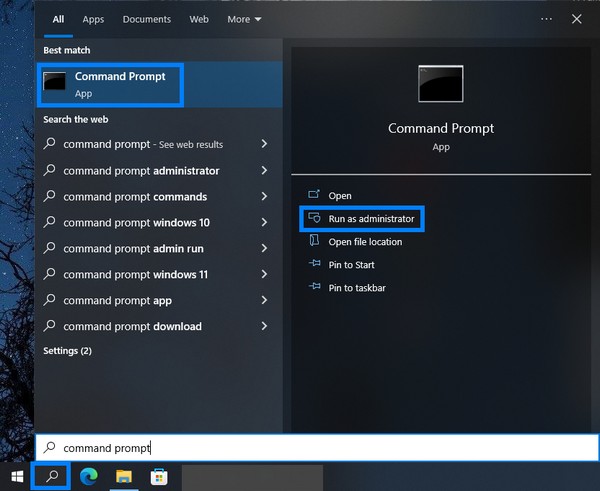Launch Microsoft Edge from the taskbar
Image resolution: width=600 pixels, height=491 pixels.
pos(88,476)
